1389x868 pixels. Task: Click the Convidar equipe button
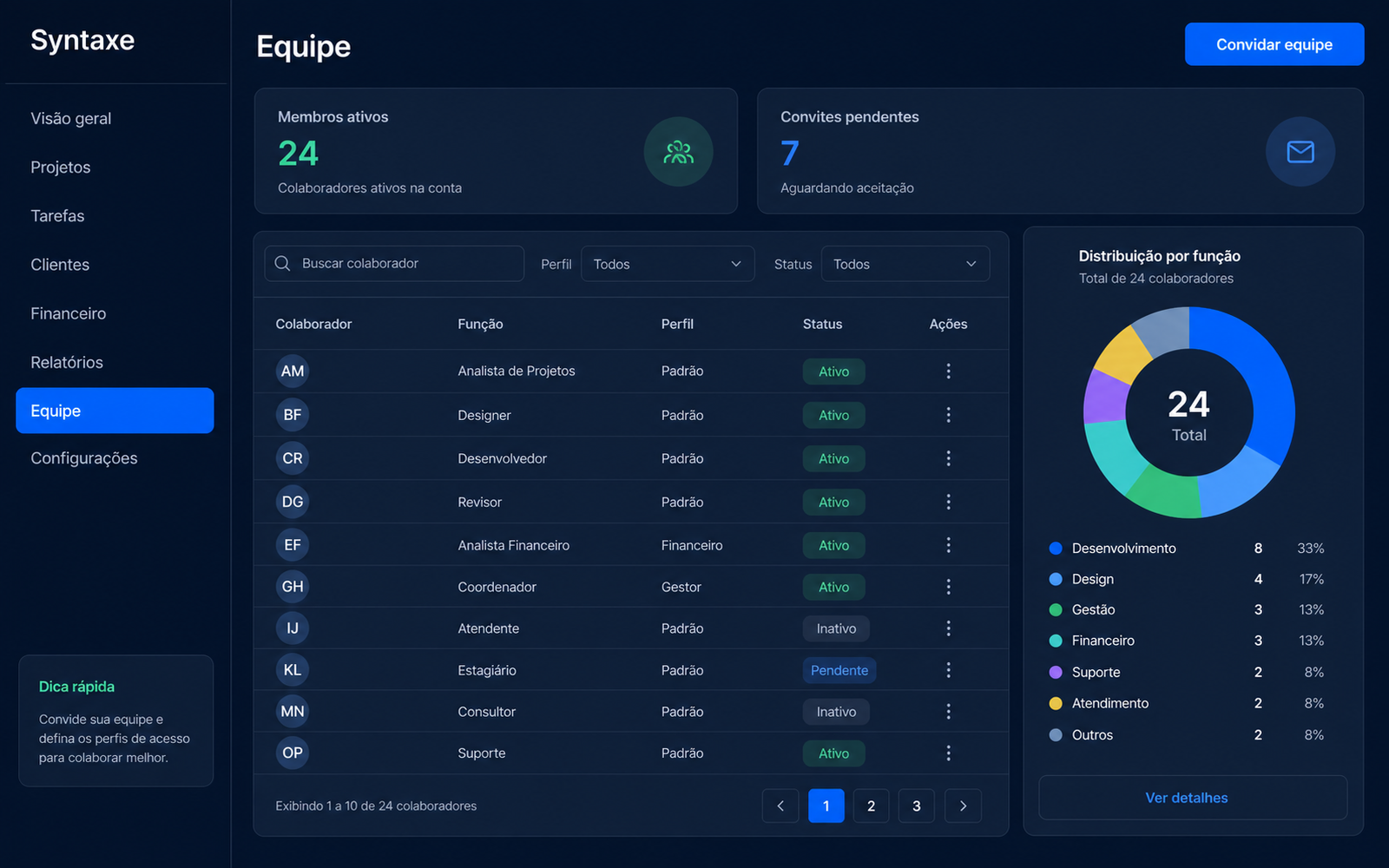pyautogui.click(x=1274, y=44)
